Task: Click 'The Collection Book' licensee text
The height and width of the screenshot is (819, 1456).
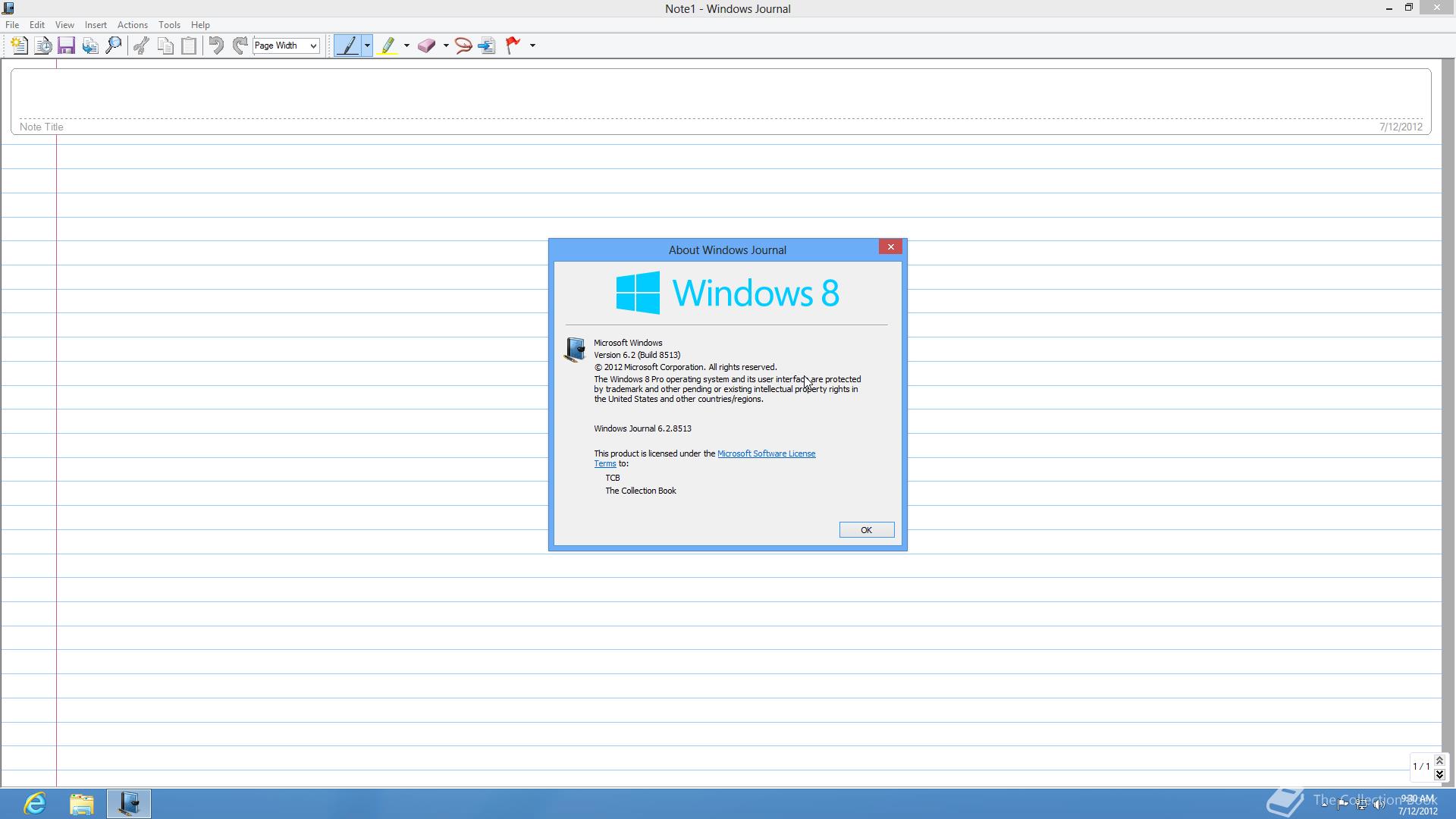Action: coord(641,491)
